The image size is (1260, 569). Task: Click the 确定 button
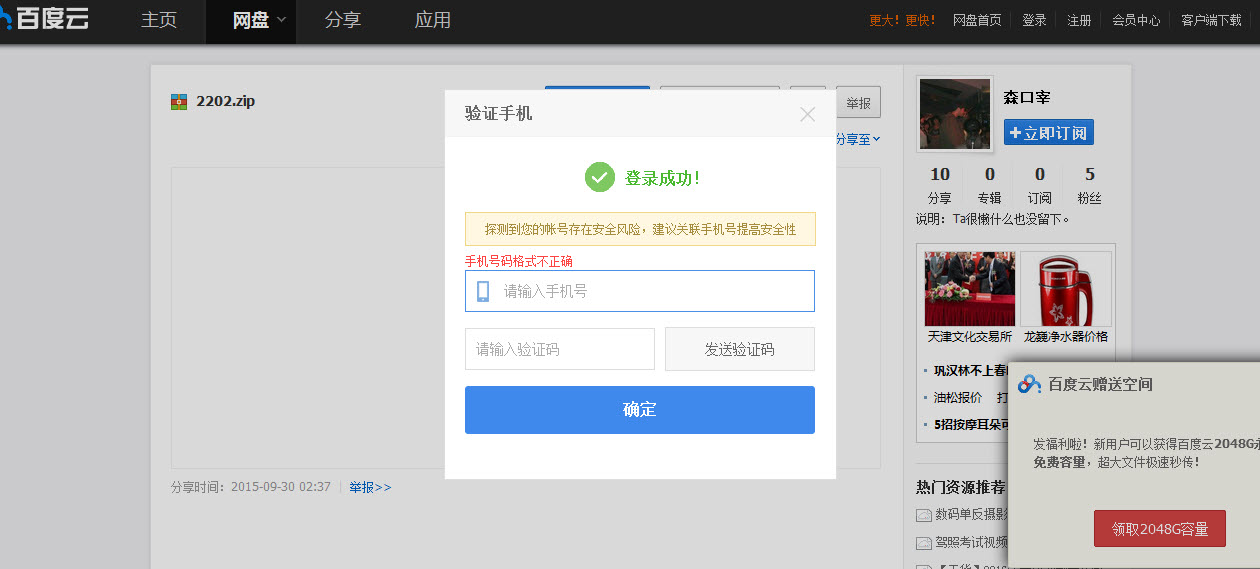click(x=640, y=410)
